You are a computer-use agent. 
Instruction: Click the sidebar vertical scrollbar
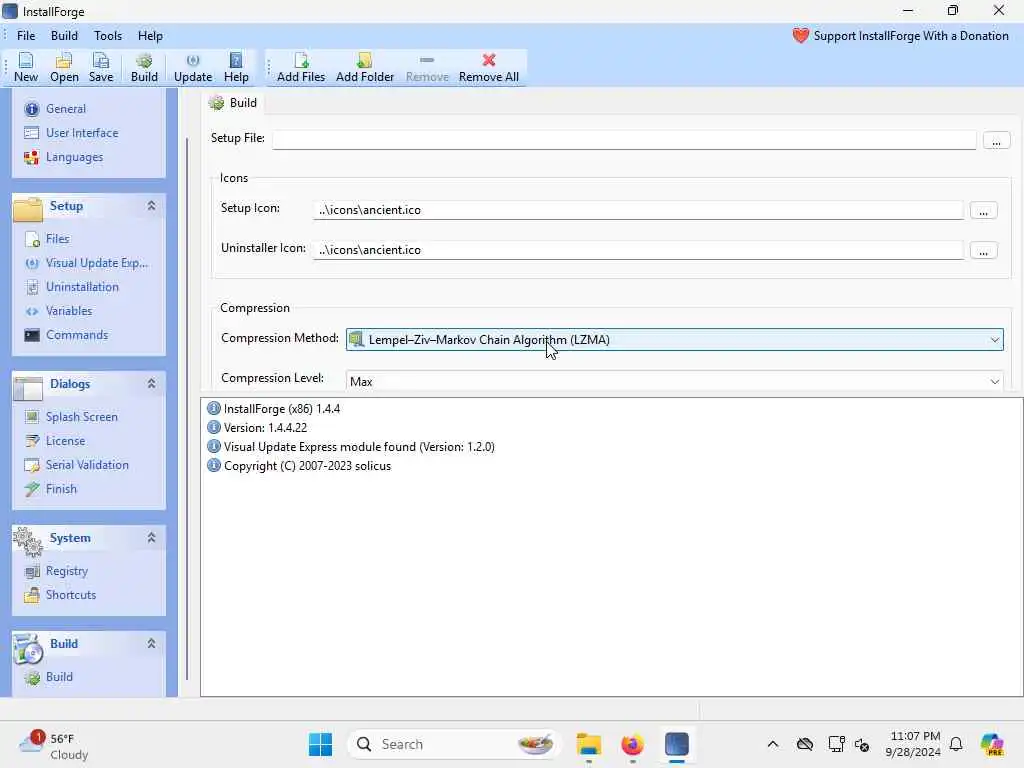tap(187, 408)
